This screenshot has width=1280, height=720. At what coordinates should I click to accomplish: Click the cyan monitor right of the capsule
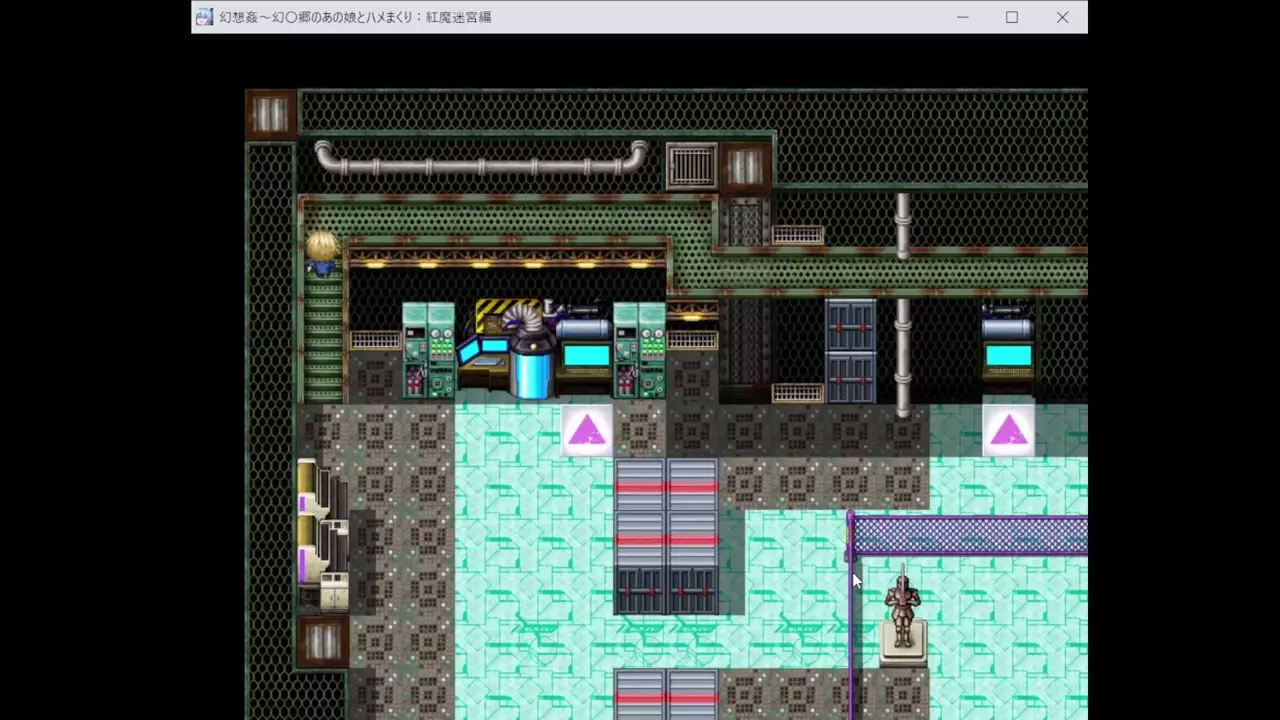pyautogui.click(x=586, y=355)
